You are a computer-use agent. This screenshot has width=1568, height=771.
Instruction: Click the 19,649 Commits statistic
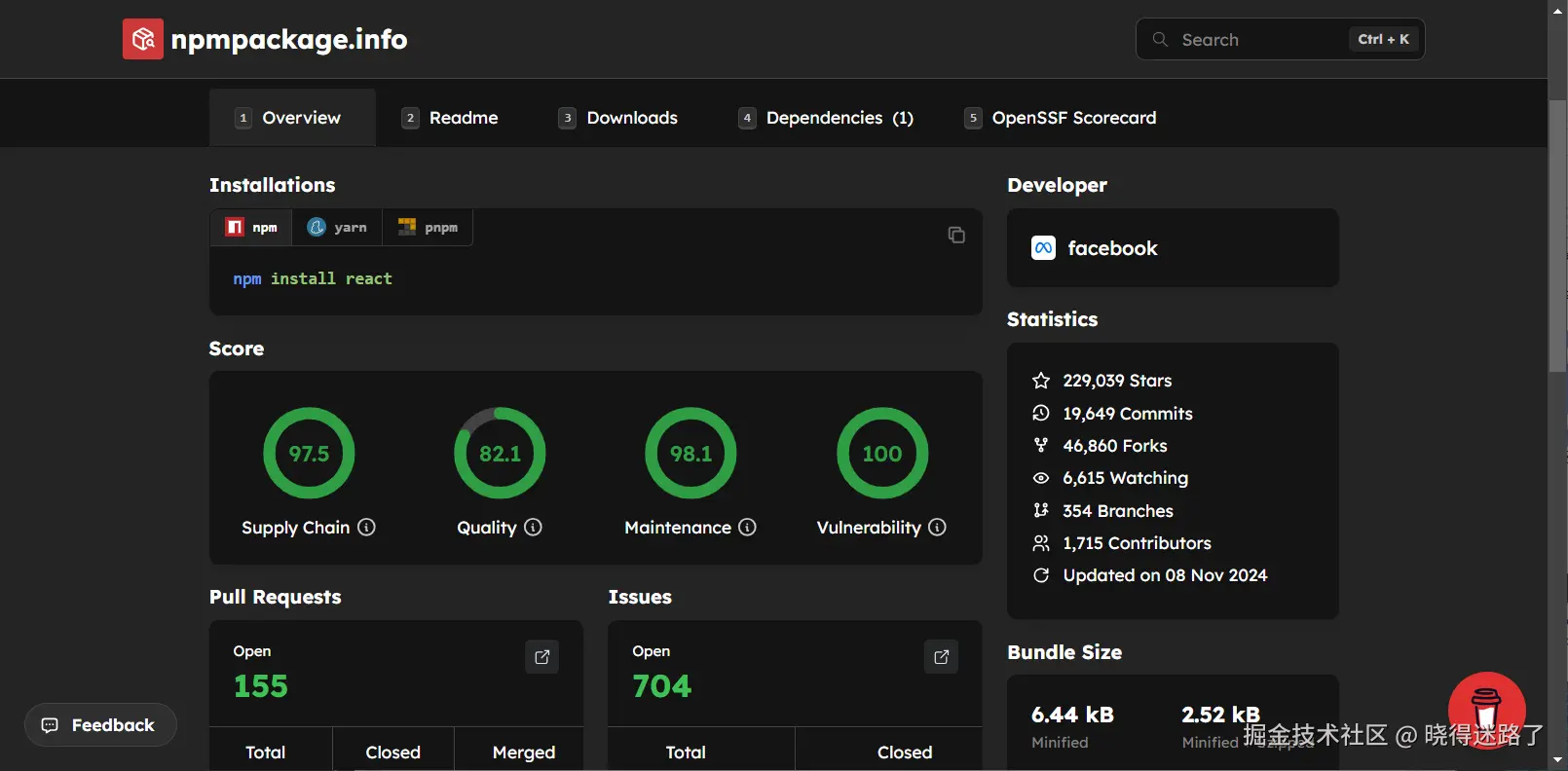pos(1128,413)
